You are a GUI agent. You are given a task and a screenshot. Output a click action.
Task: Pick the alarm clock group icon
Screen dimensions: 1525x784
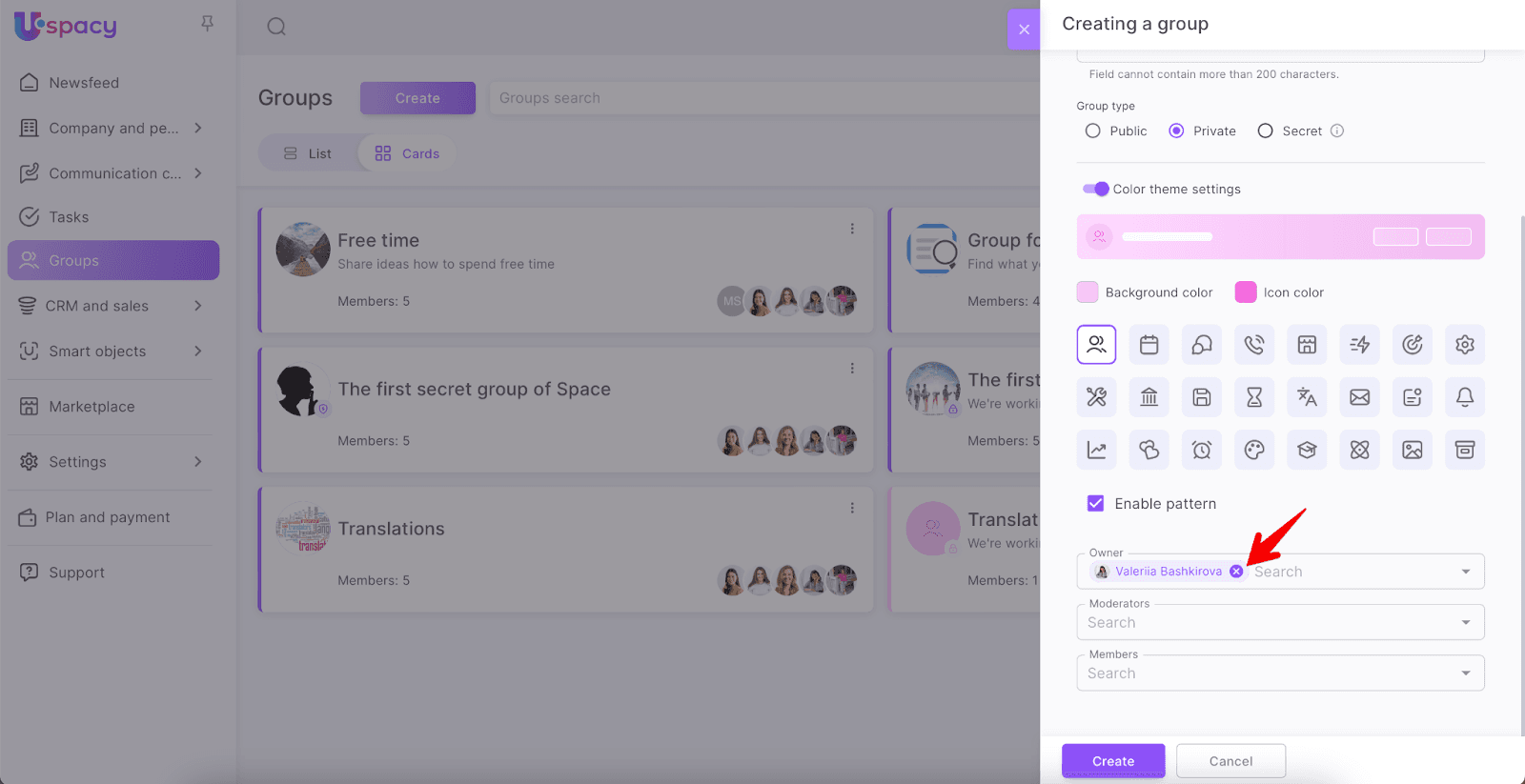[x=1202, y=450]
